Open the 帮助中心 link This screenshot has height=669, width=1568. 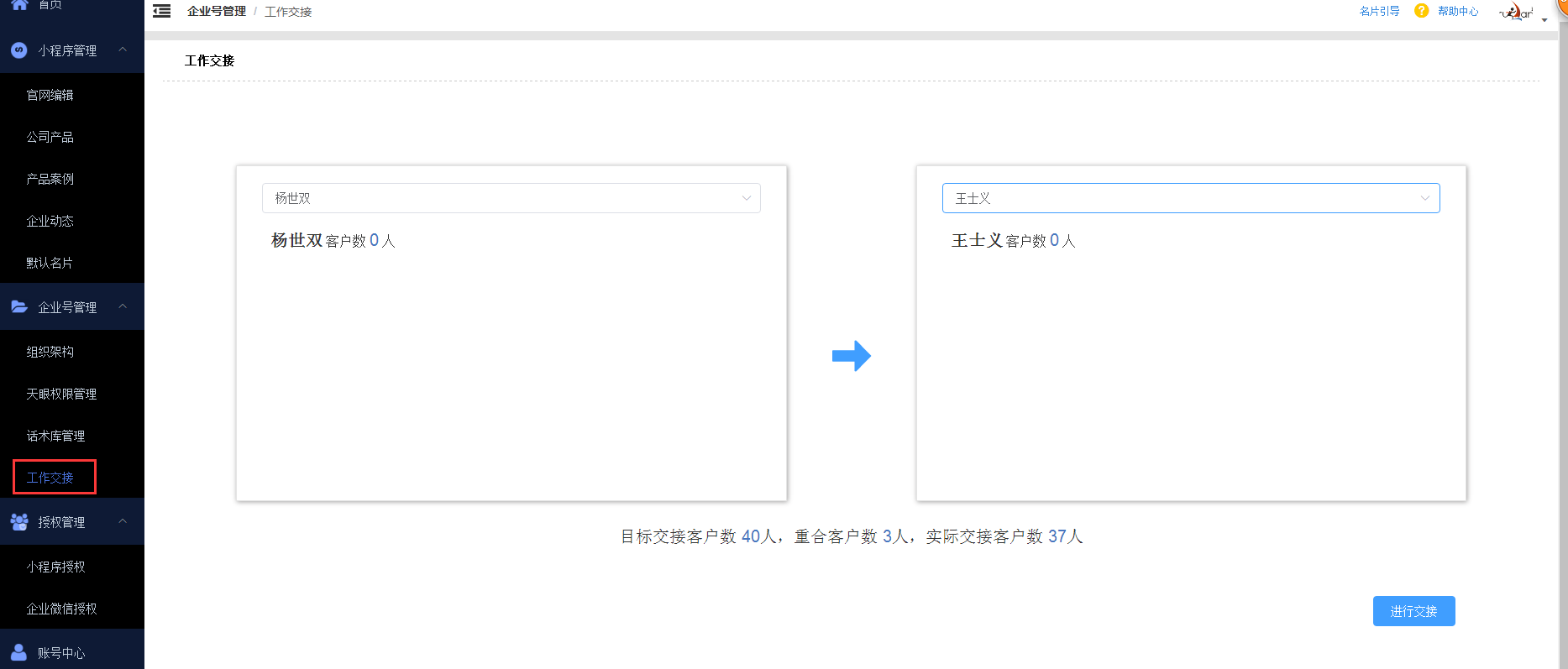[x=1458, y=11]
